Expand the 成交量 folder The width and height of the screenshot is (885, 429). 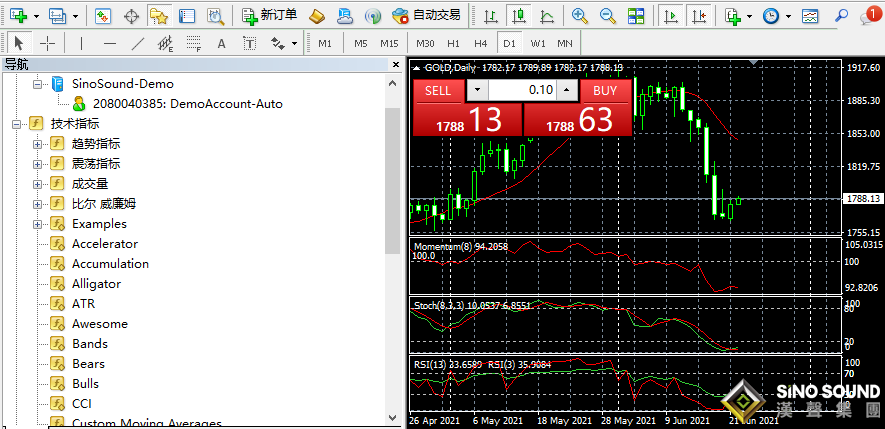click(x=38, y=184)
